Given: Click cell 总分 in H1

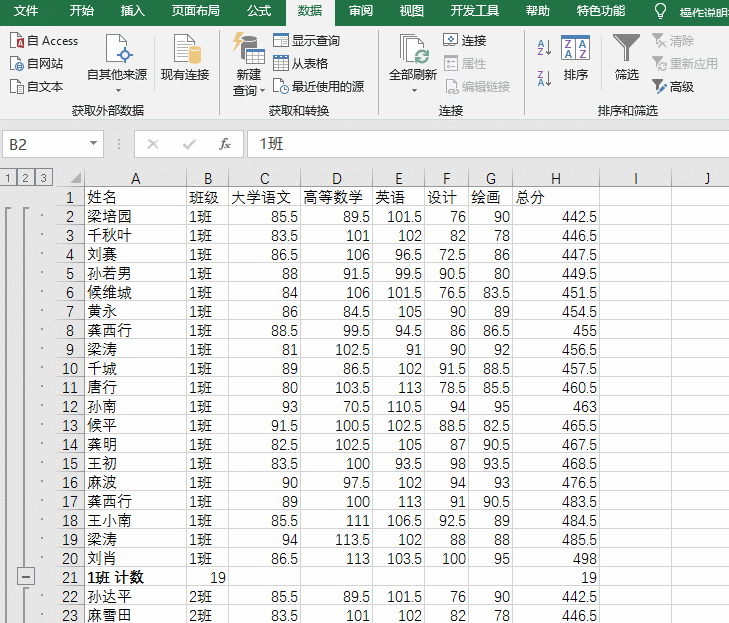Looking at the screenshot, I should pos(556,197).
